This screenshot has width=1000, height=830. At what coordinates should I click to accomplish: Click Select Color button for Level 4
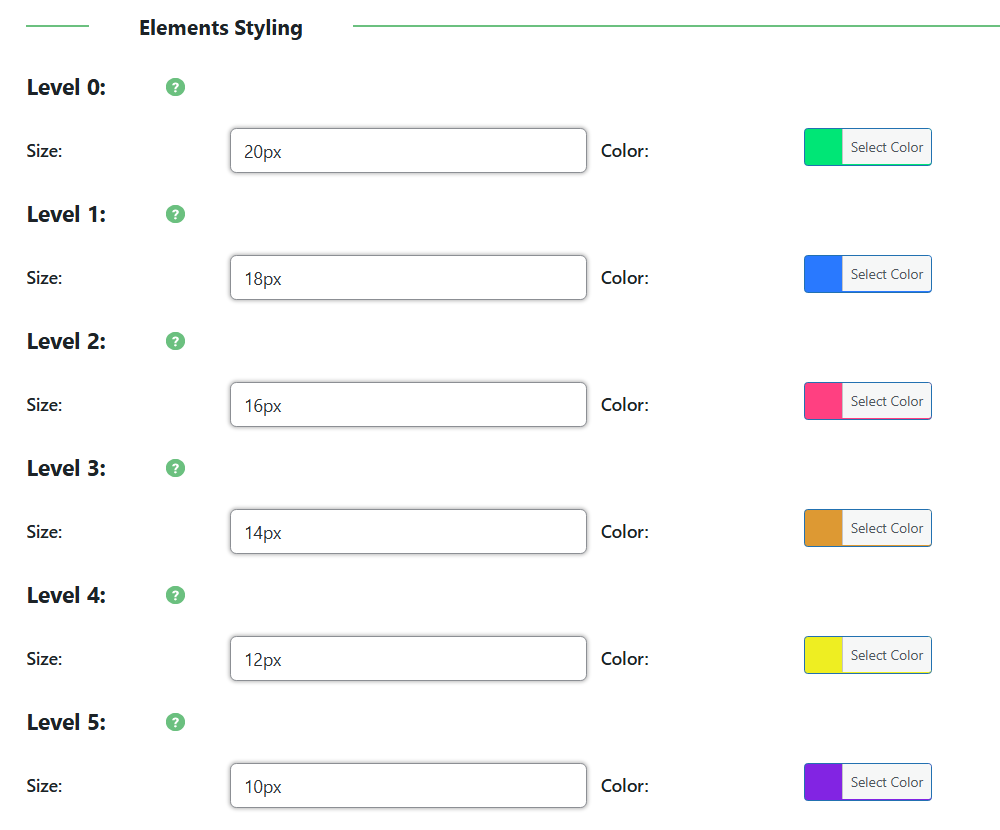(x=886, y=655)
